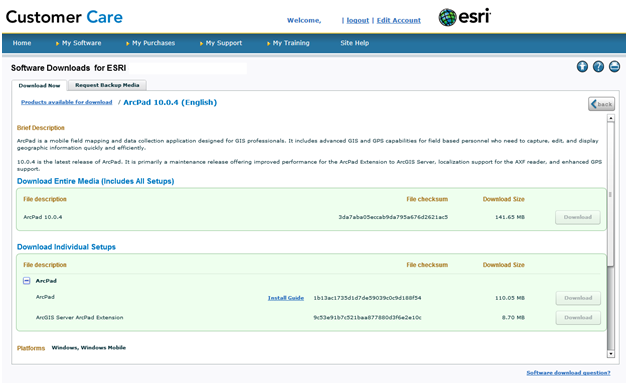This screenshot has width=628, height=385.
Task: Open the help question-mark icon
Action: [x=598, y=67]
